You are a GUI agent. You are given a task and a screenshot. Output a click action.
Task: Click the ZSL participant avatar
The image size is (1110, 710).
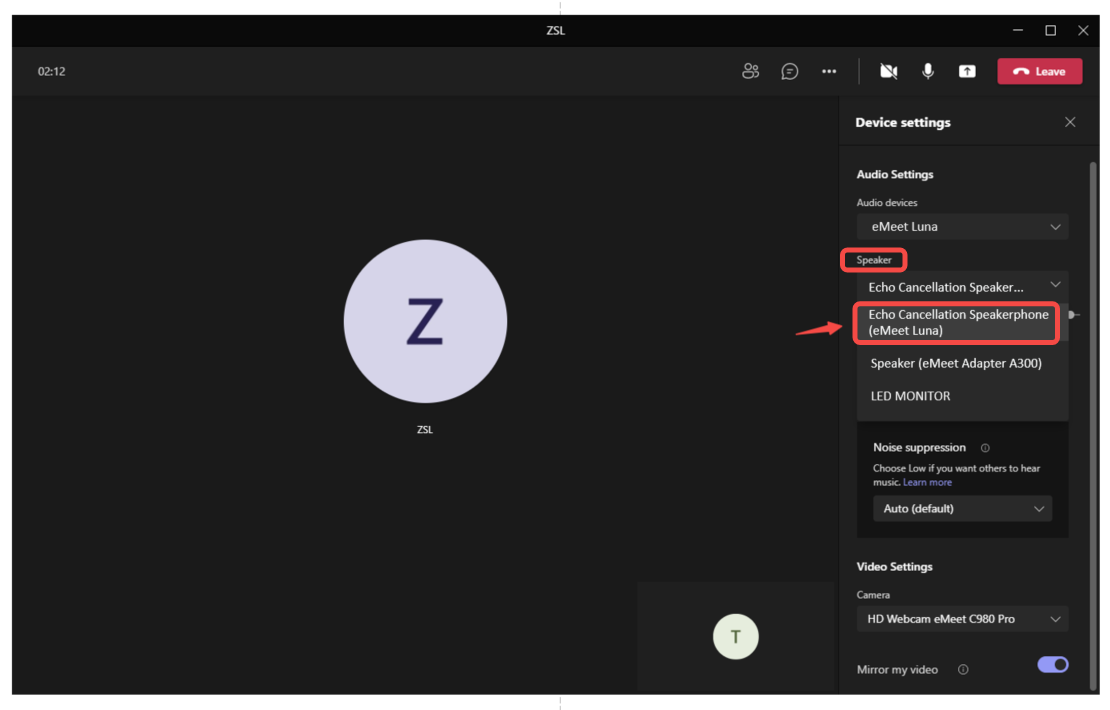pyautogui.click(x=425, y=321)
